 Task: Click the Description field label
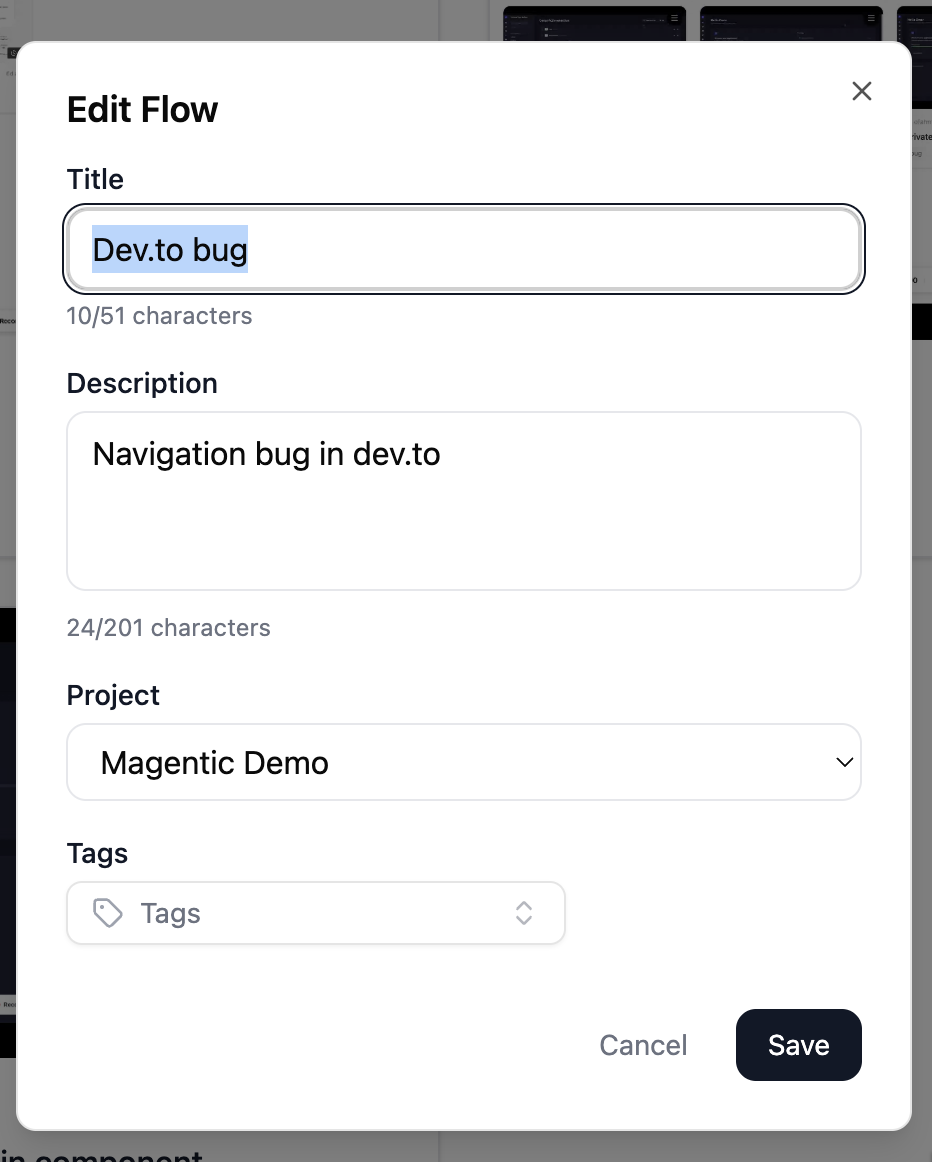pos(142,384)
